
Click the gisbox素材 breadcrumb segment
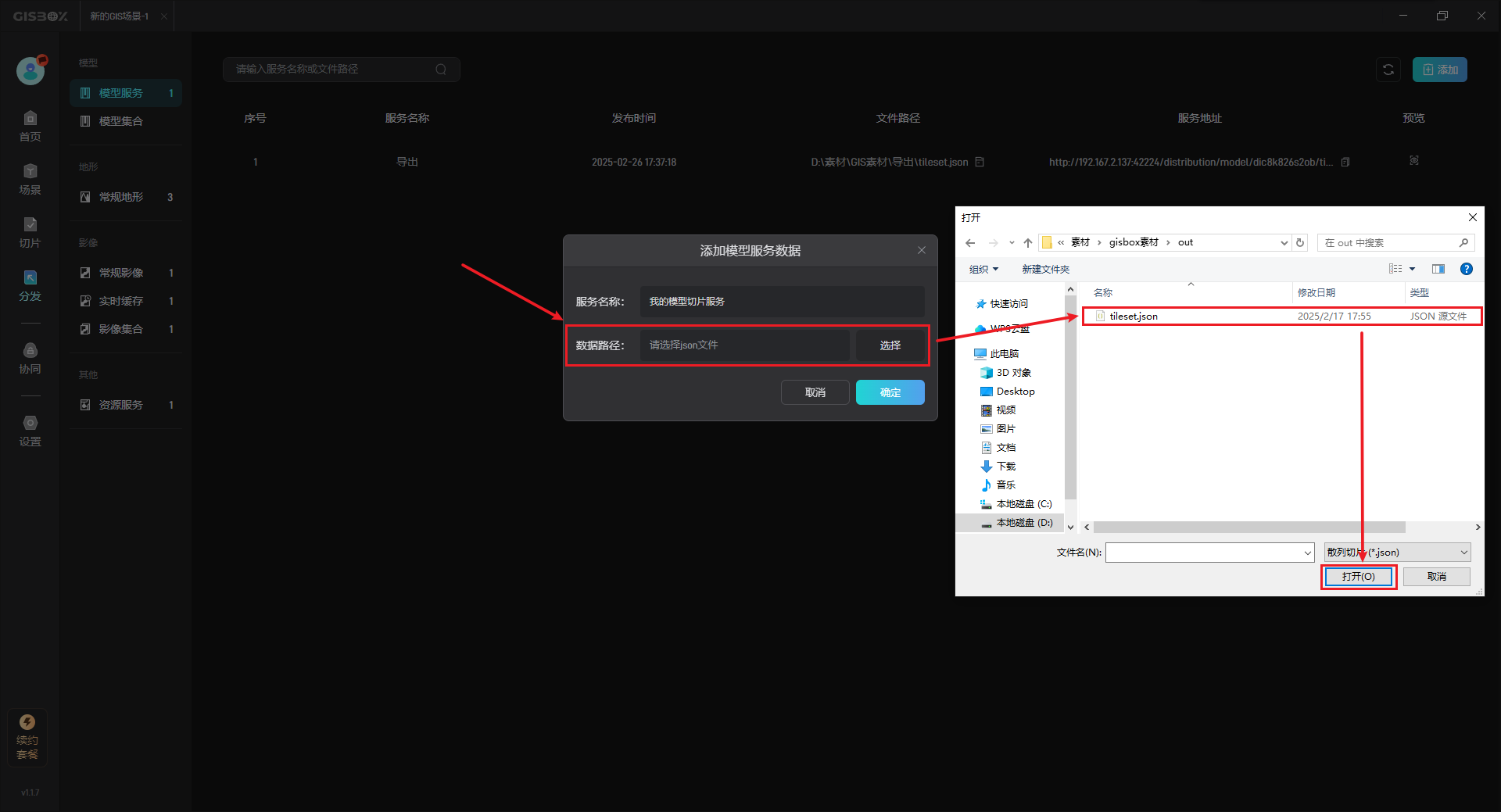[1134, 242]
